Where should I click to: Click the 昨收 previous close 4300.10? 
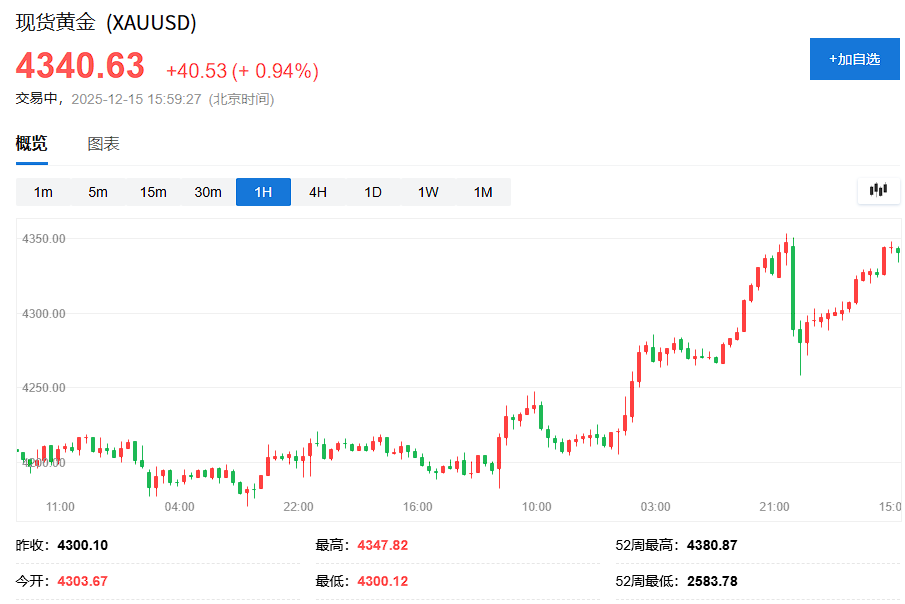pos(84,545)
